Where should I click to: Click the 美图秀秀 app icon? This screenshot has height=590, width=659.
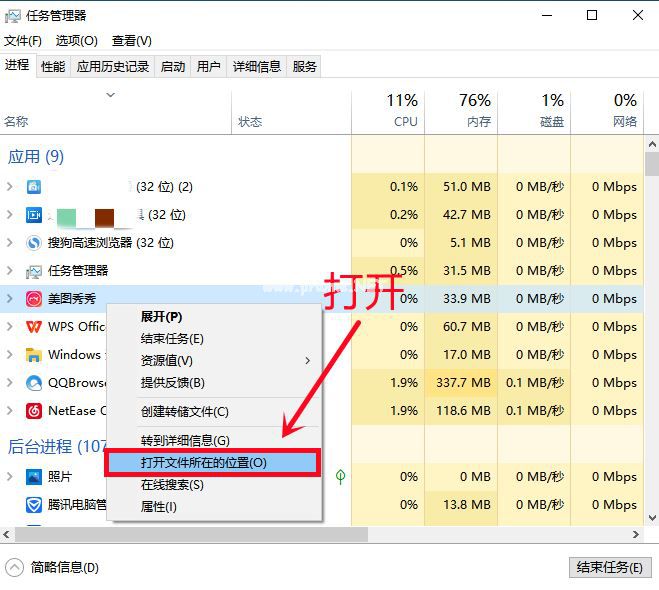[34, 299]
